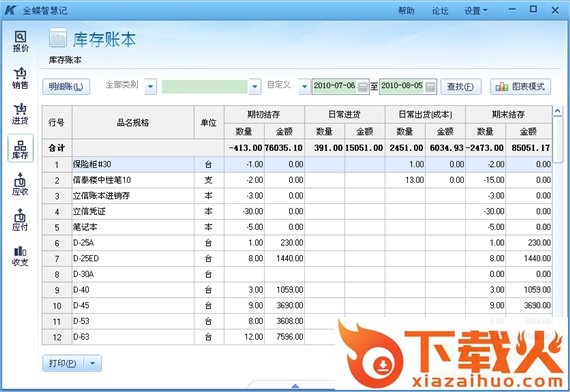
Task: Click the end date field 2010-08-05
Action: 402,86
